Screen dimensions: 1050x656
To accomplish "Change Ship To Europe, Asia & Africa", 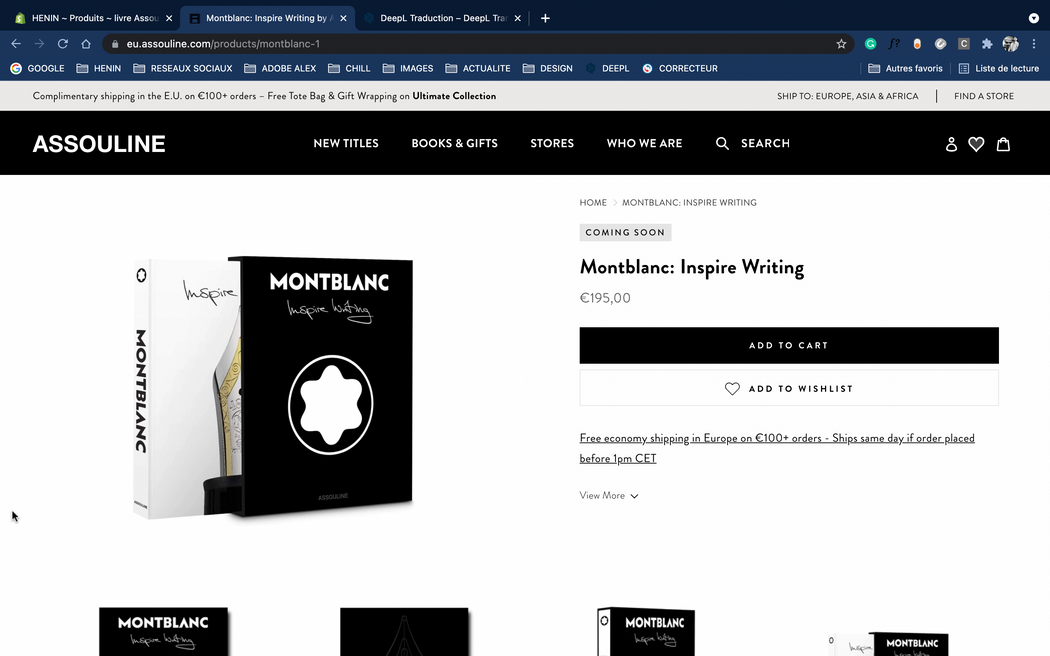I will [847, 96].
